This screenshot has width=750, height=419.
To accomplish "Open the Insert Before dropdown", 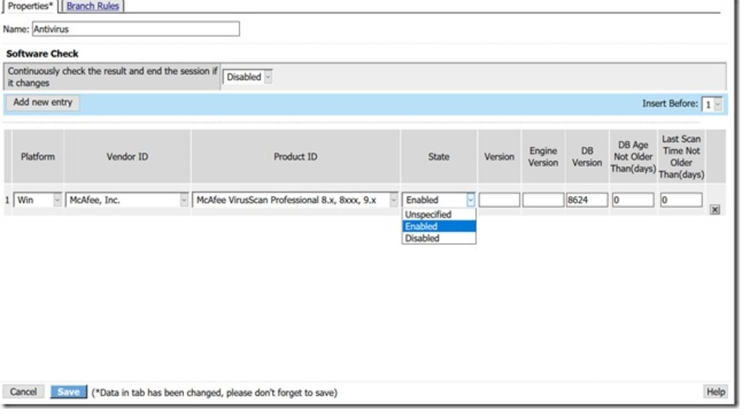I will pos(711,104).
